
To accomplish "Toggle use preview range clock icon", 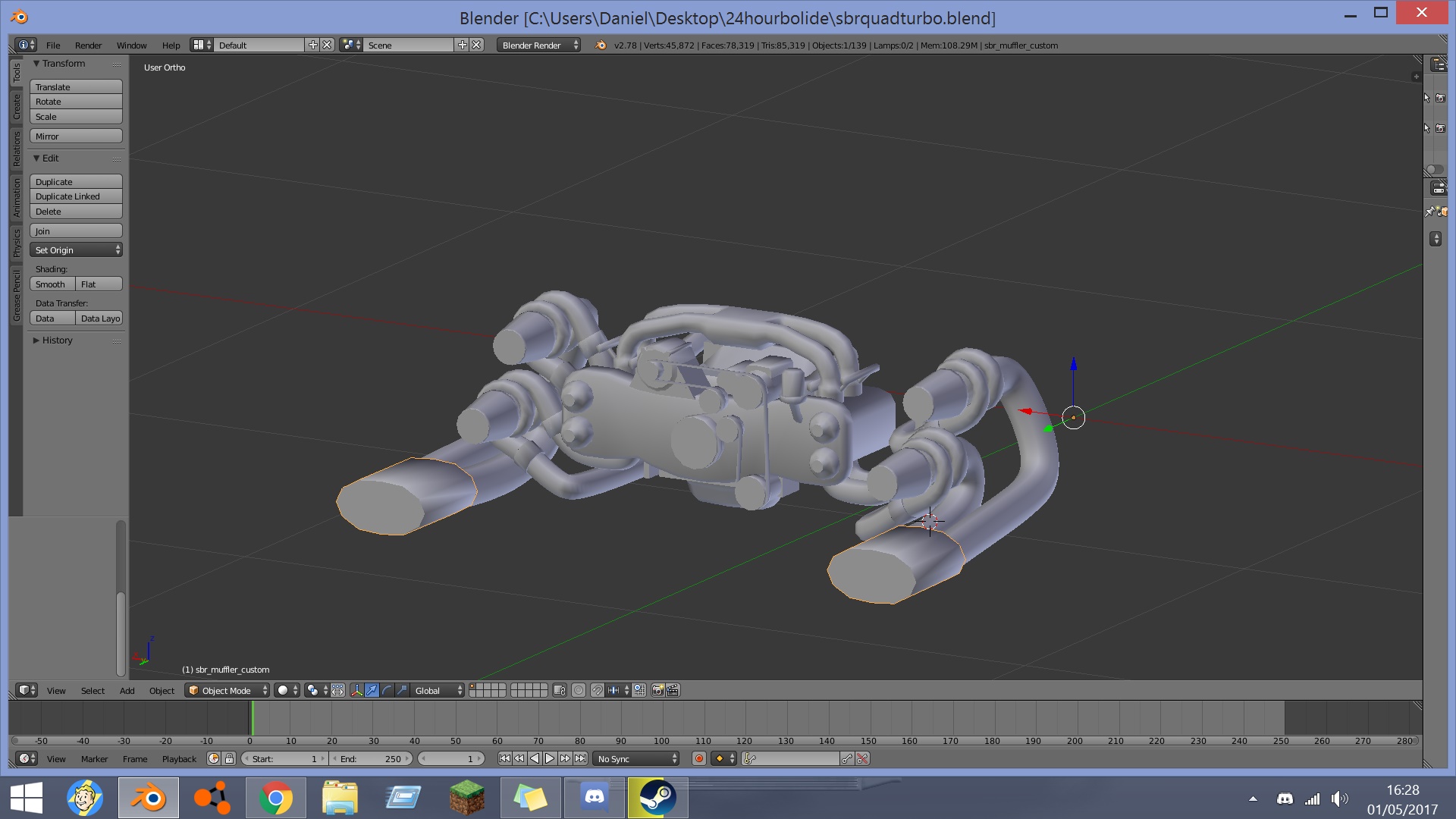I will (x=214, y=758).
